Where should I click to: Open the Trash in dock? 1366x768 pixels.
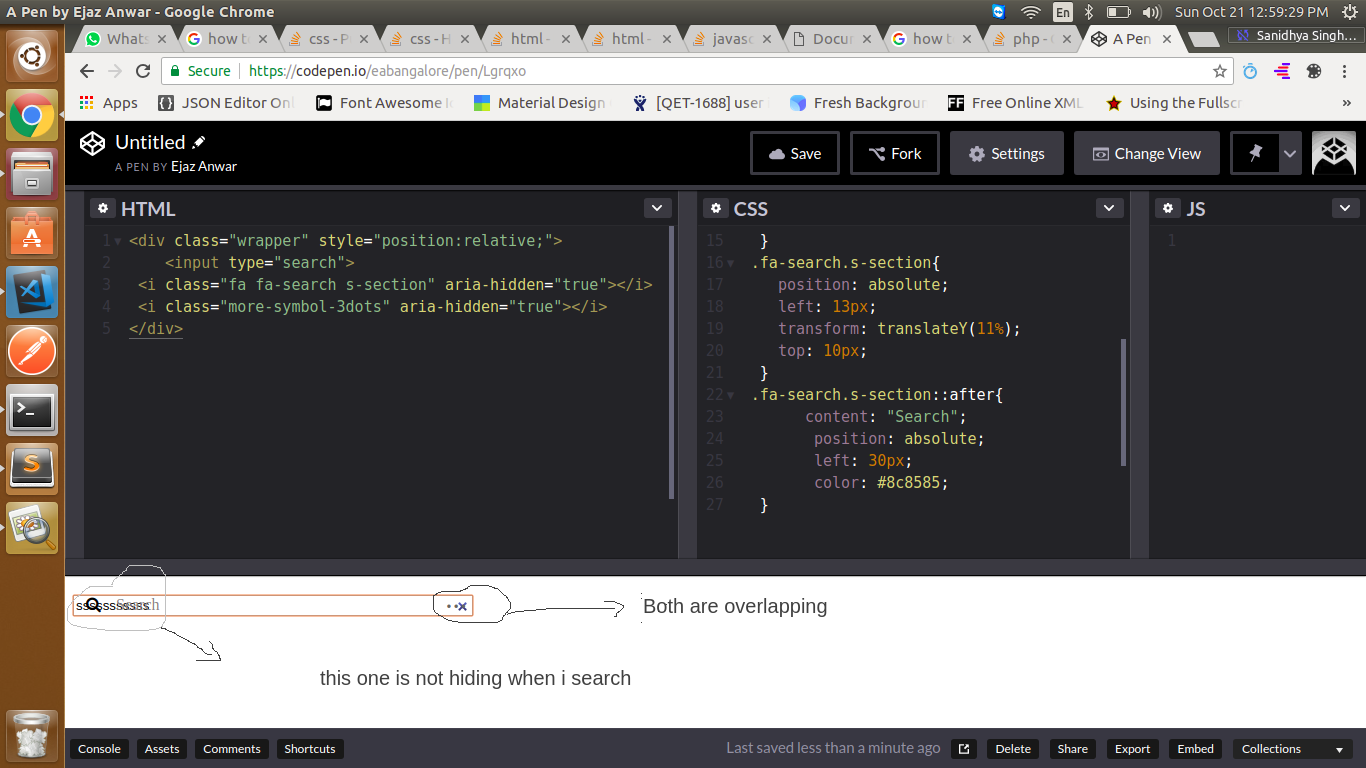point(33,737)
